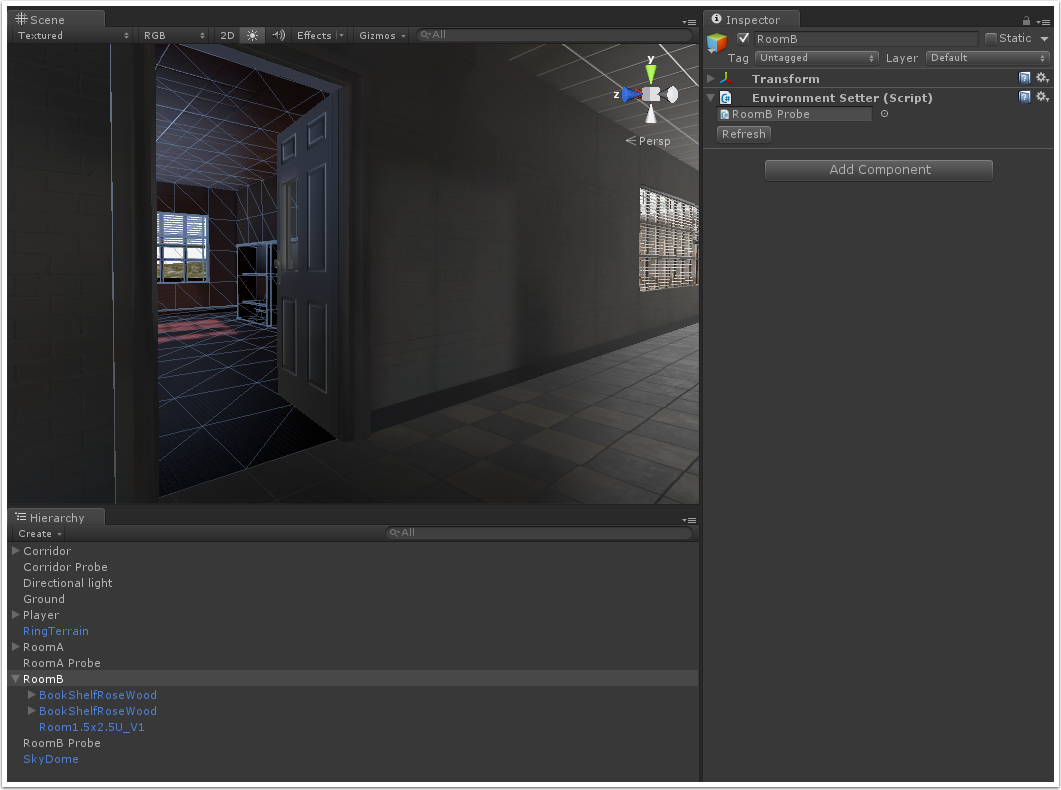The width and height of the screenshot is (1061, 790).
Task: Click the RoomB game object cube icon
Action: (x=717, y=42)
